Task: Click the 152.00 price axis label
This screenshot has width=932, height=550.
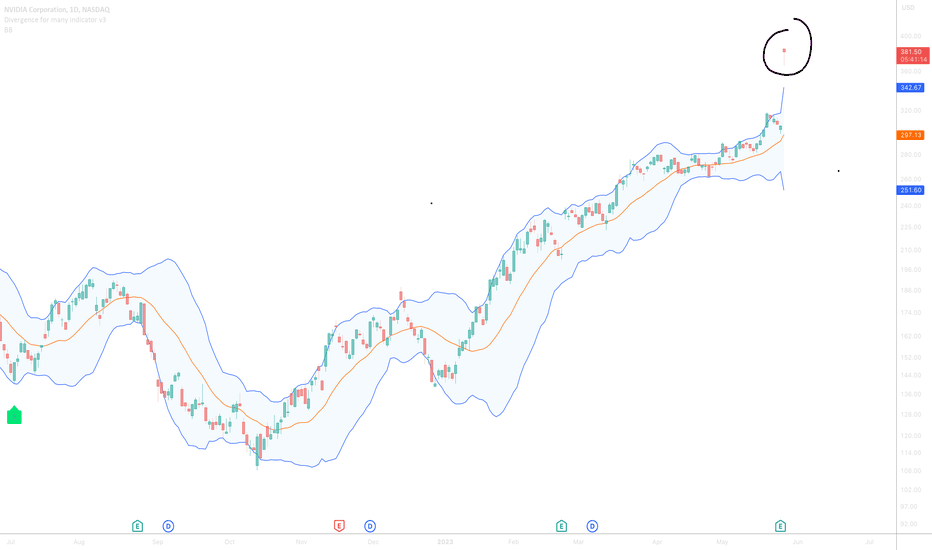Action: tap(910, 357)
